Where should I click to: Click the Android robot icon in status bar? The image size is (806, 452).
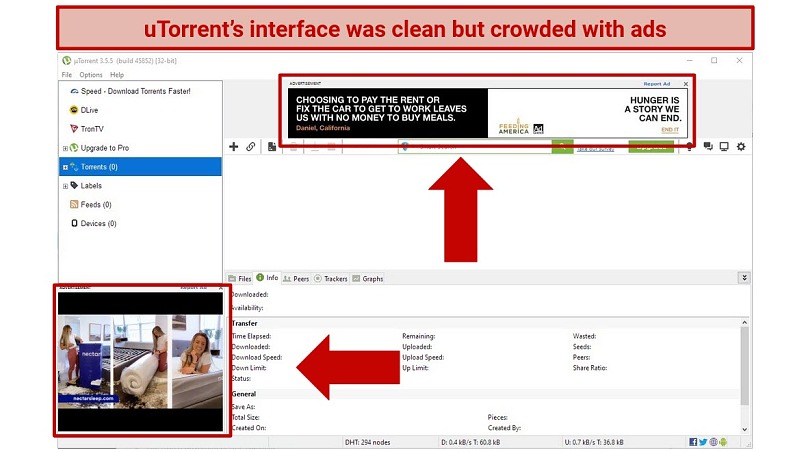(x=723, y=442)
